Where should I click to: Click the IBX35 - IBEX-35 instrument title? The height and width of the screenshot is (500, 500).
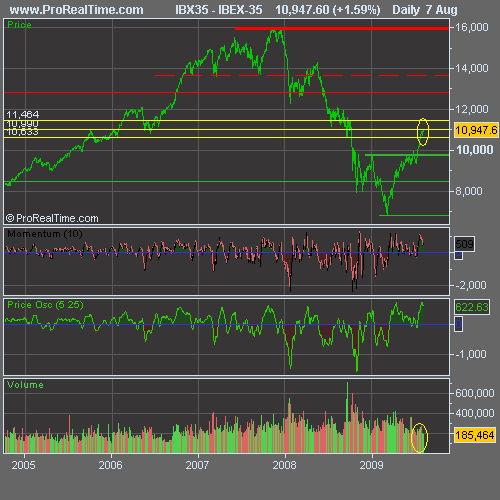[219, 10]
